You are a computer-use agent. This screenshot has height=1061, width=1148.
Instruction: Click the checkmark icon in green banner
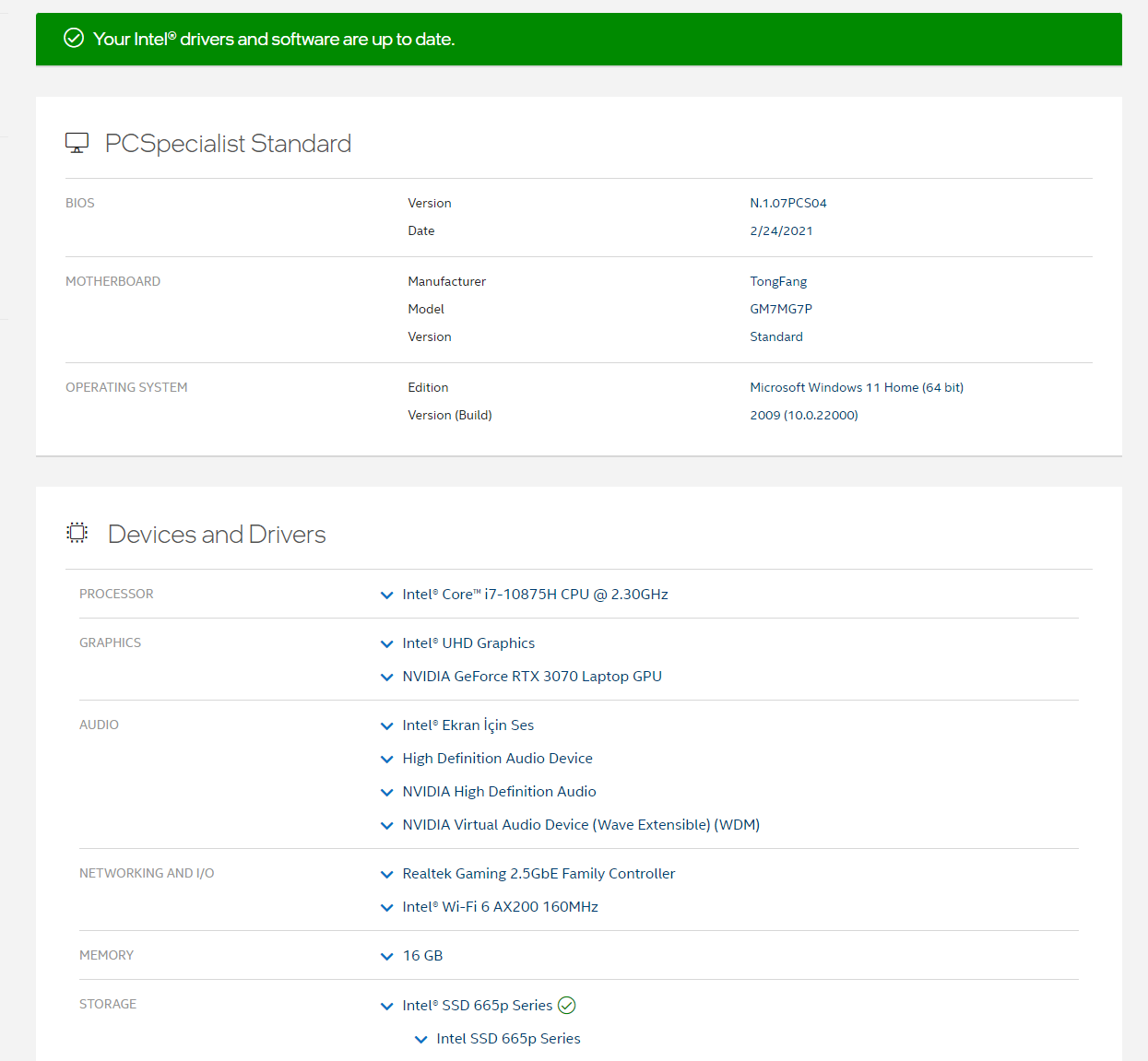pyautogui.click(x=74, y=38)
